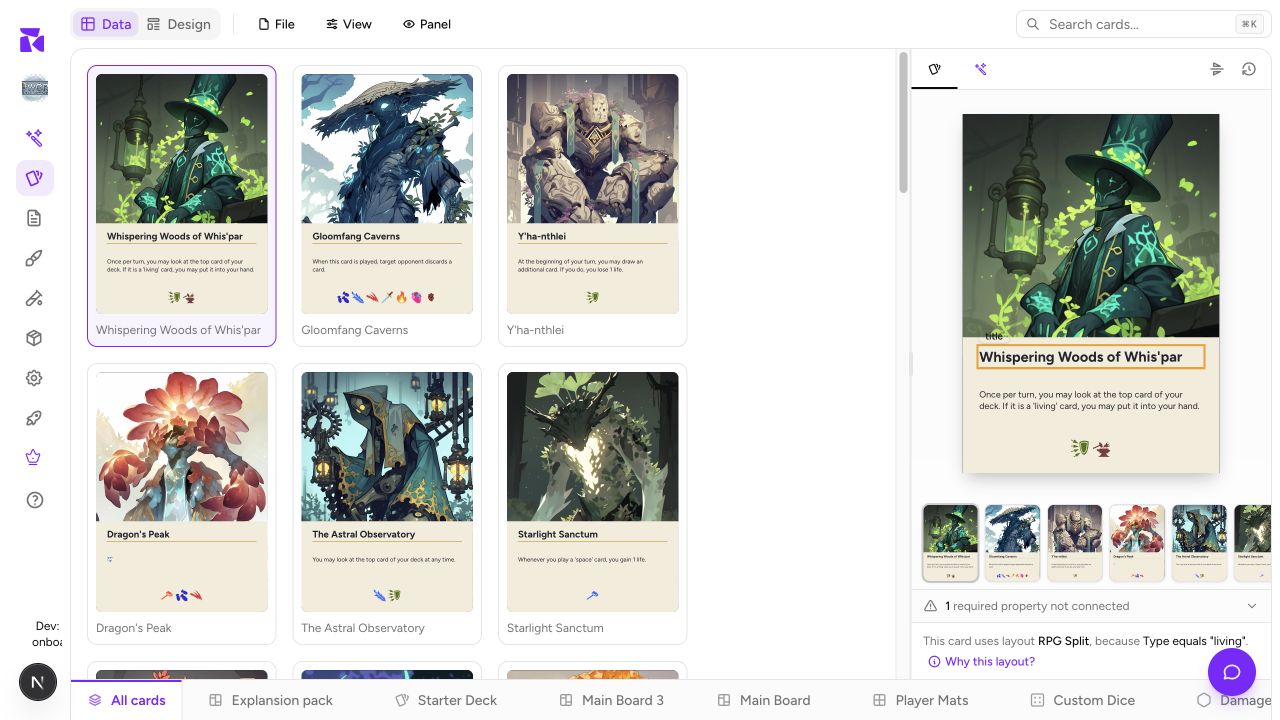1280x720 pixels.
Task: Focus the Search cards input field
Action: (x=1144, y=24)
